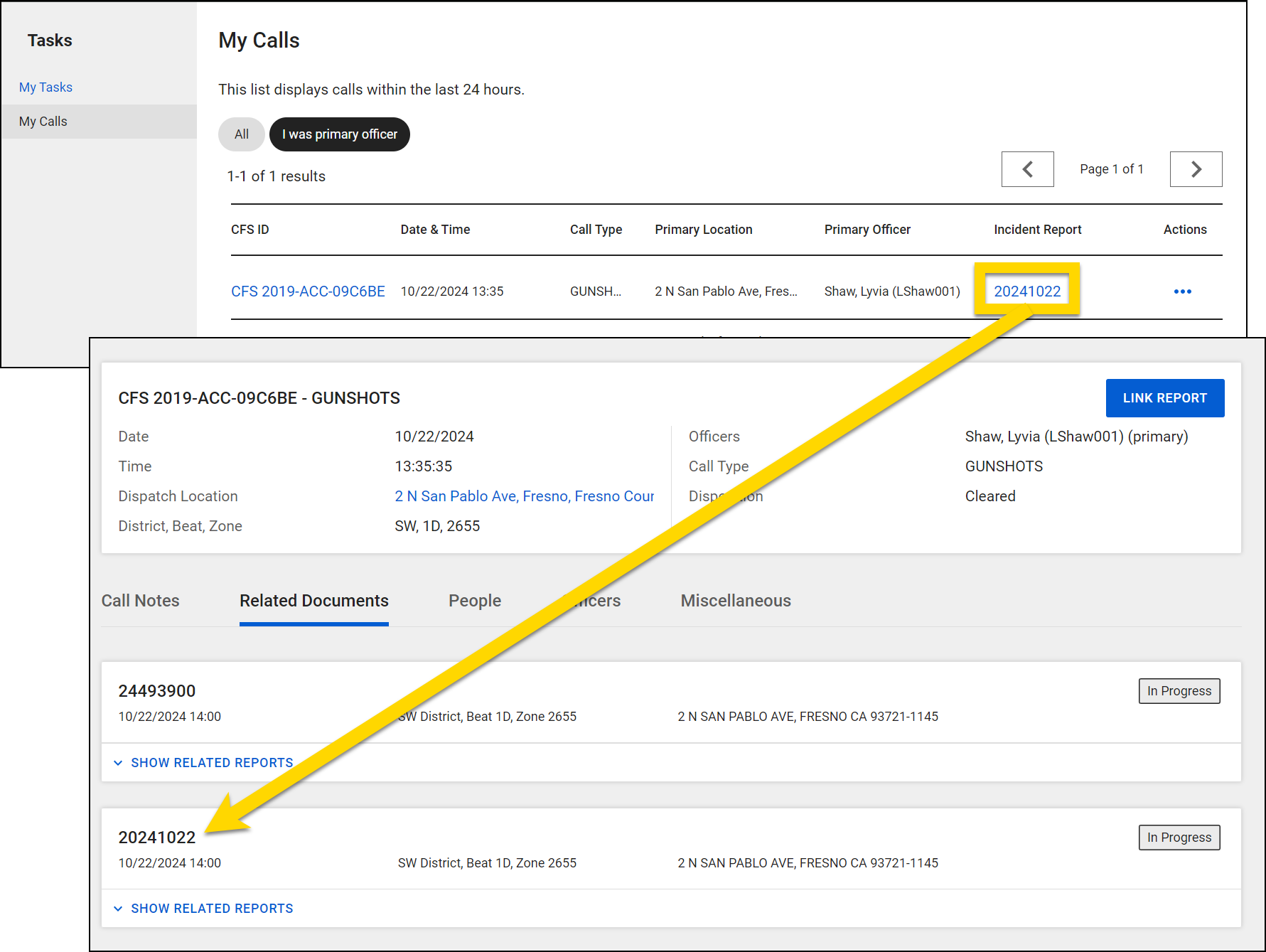Go to the previous results page

click(x=1027, y=169)
